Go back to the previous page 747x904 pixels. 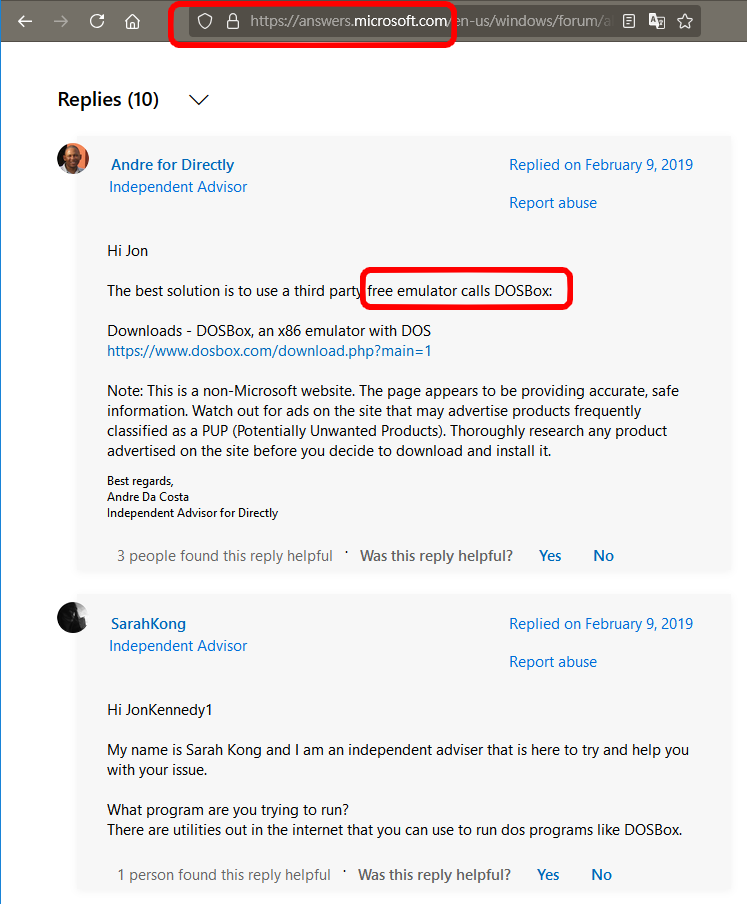[x=25, y=21]
